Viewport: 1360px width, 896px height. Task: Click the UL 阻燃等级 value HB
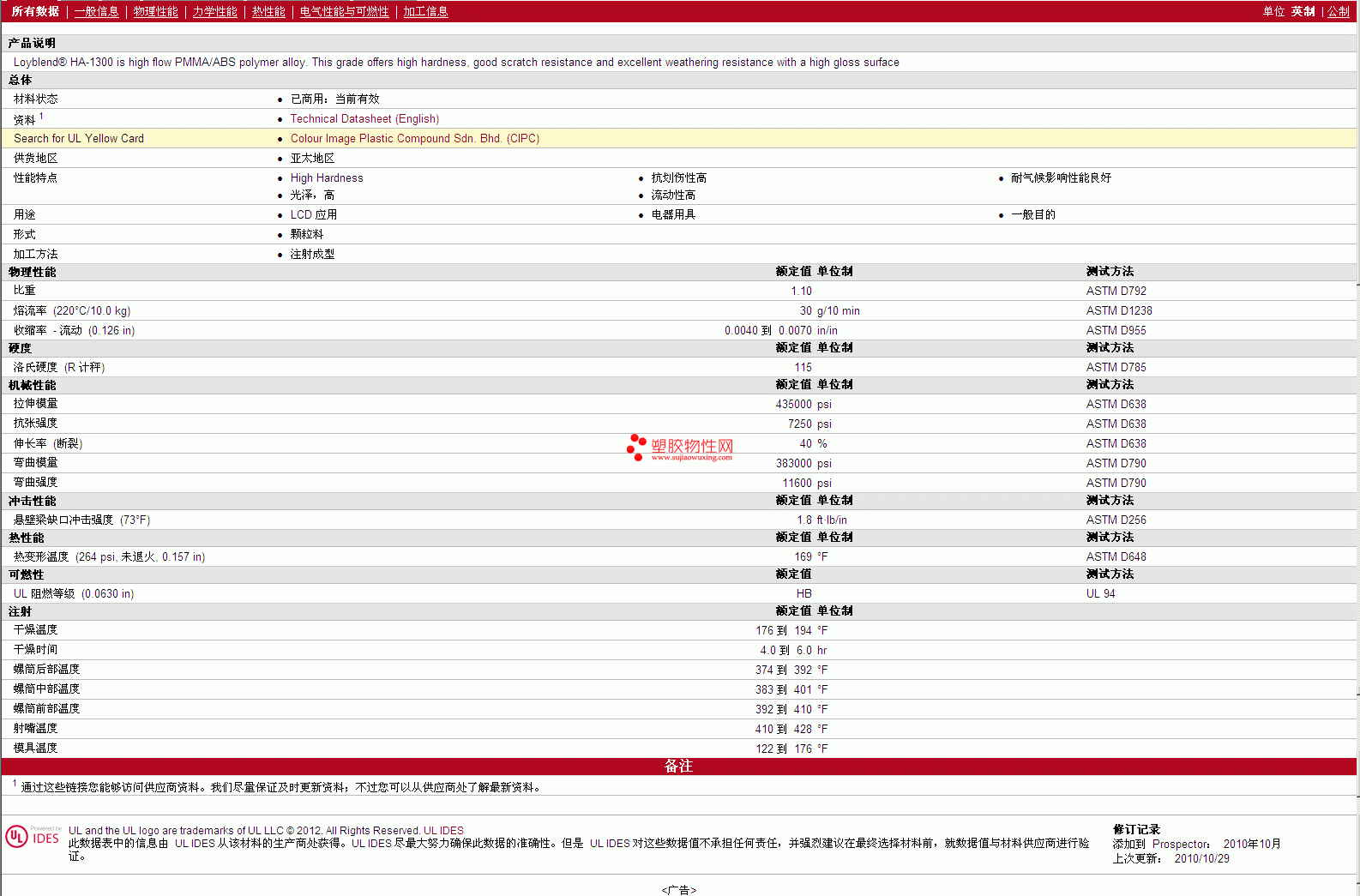[803, 593]
